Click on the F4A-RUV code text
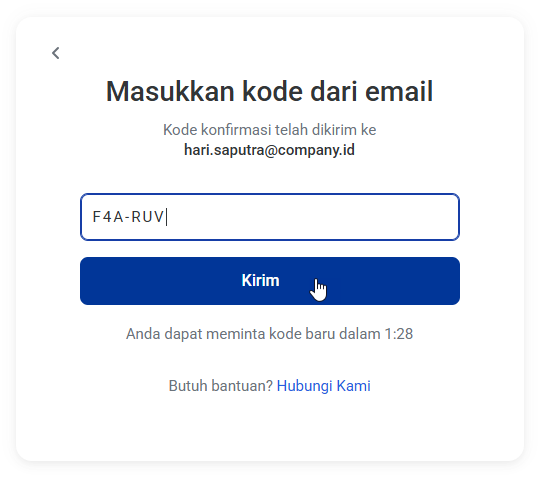Image resolution: width=539 pixels, height=479 pixels. (x=128, y=217)
